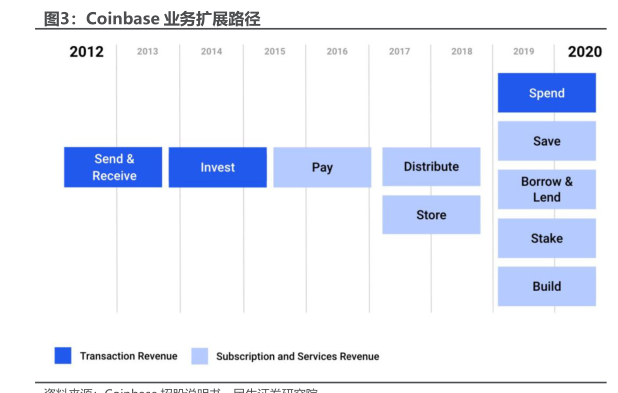Image resolution: width=618 pixels, height=393 pixels.
Task: Select the 2012 timeline year marker
Action: (x=86, y=52)
